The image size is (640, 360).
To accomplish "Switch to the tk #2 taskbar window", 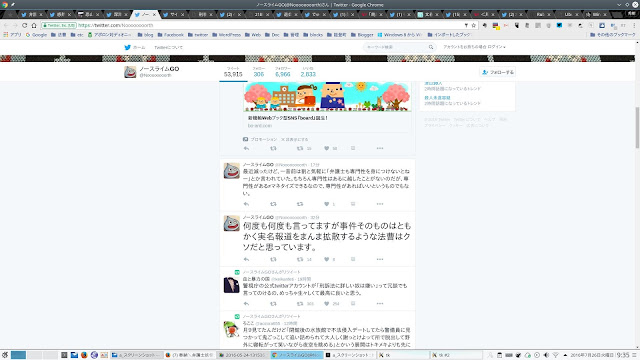I will (456, 355).
